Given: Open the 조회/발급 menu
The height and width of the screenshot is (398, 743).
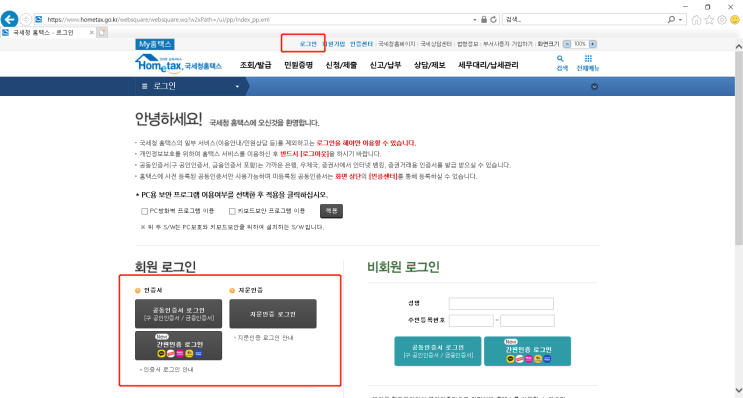Looking at the screenshot, I should click(x=255, y=65).
